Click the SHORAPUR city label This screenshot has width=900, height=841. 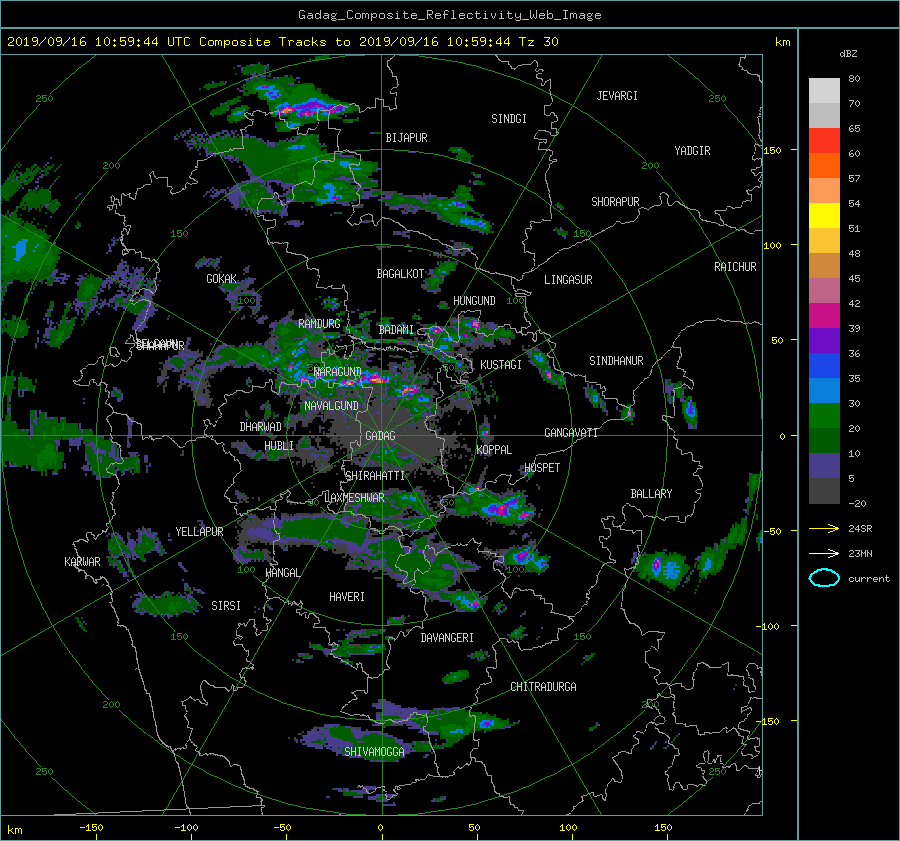coord(615,202)
